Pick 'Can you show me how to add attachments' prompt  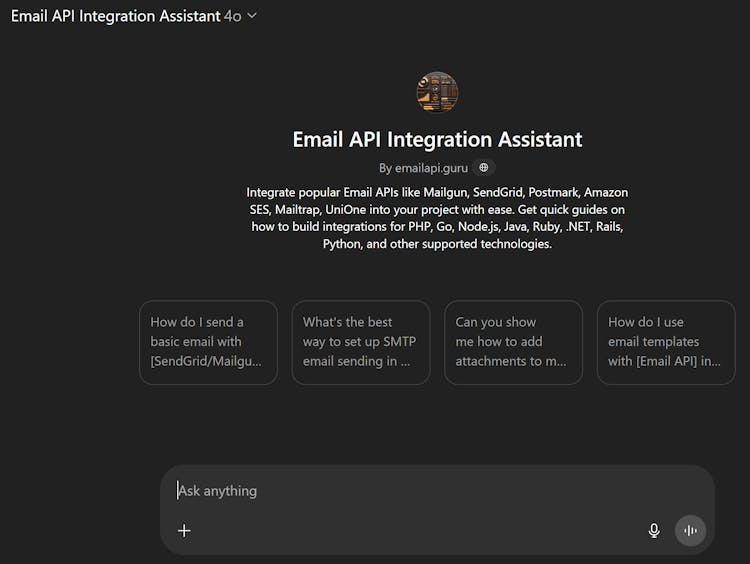point(513,342)
